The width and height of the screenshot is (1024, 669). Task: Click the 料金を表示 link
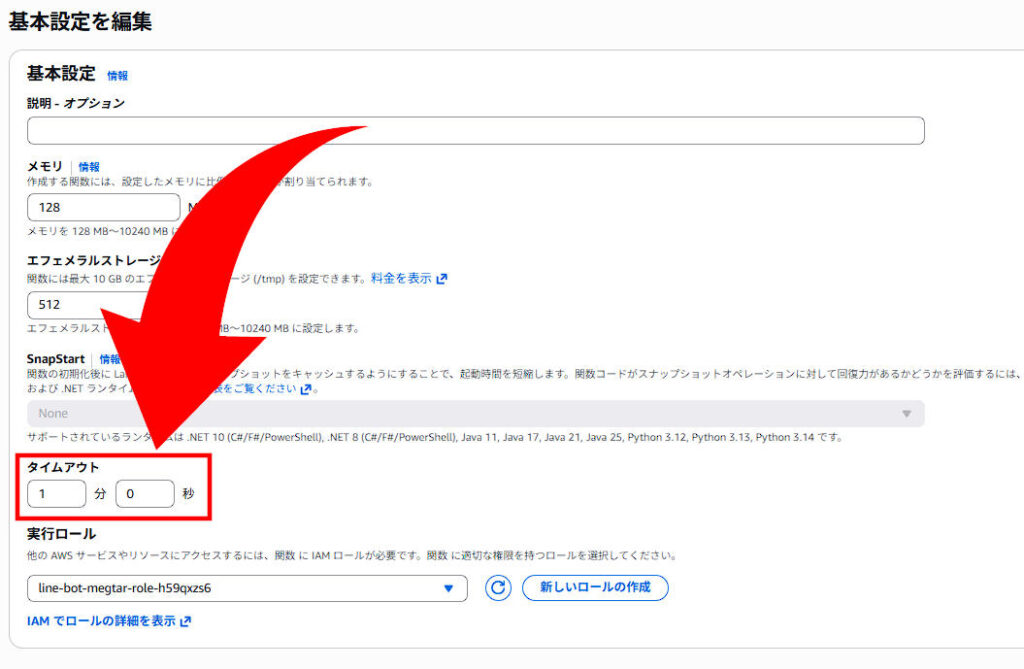point(400,278)
